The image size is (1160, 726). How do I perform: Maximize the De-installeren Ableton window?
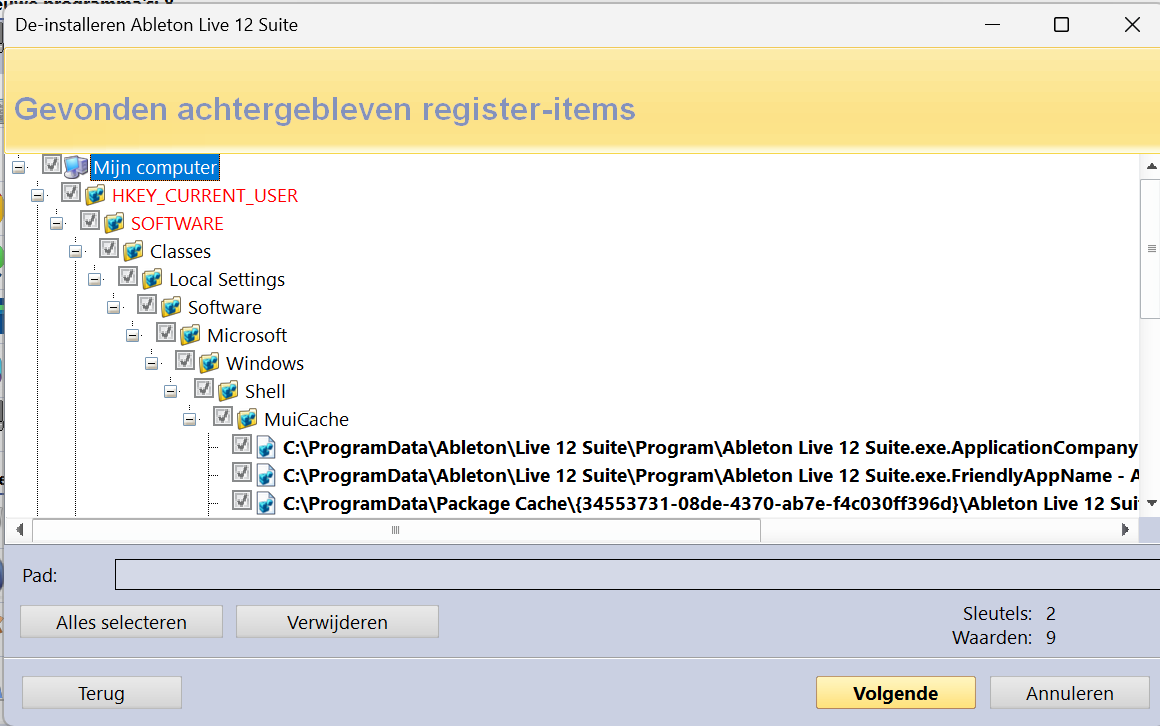click(x=1062, y=25)
